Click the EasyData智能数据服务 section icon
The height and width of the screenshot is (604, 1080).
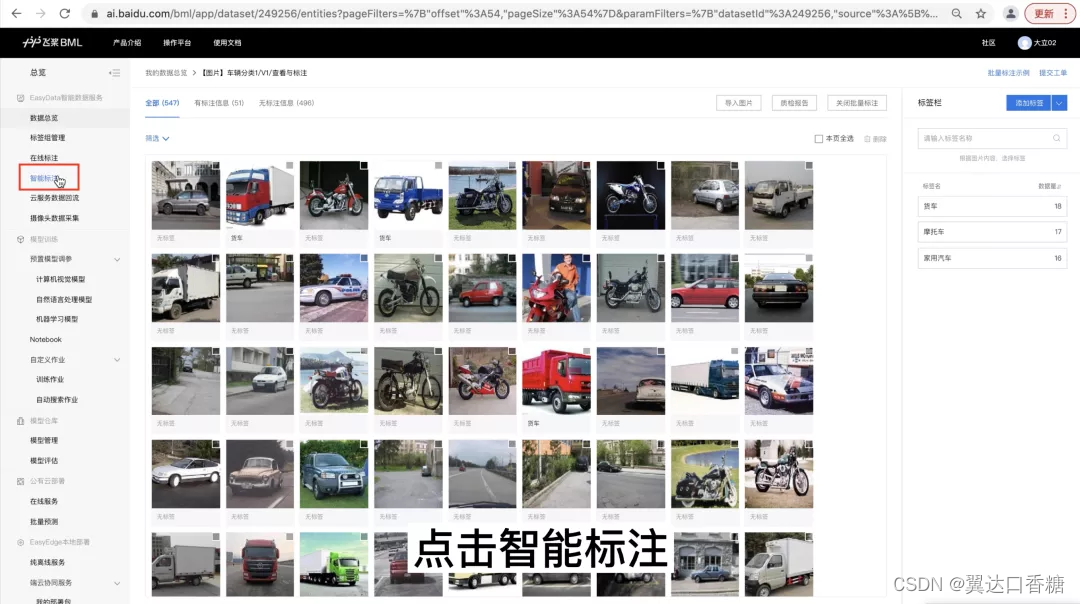click(20, 98)
